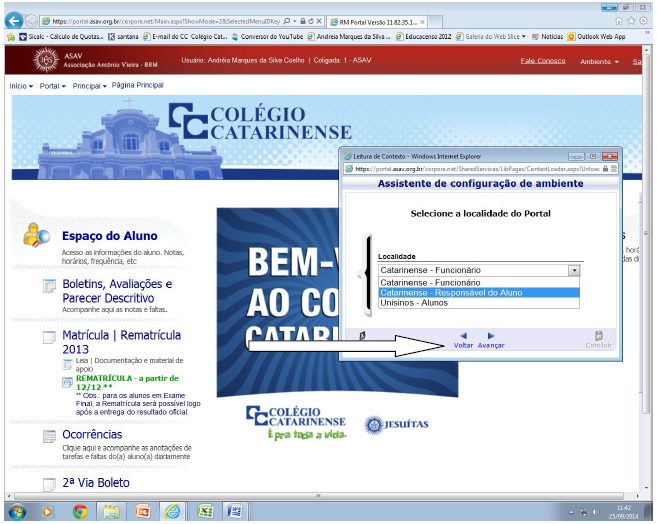Viewport: 657px width, 524px height.
Task: Open the Outlook Web App favorite
Action: pos(597,37)
